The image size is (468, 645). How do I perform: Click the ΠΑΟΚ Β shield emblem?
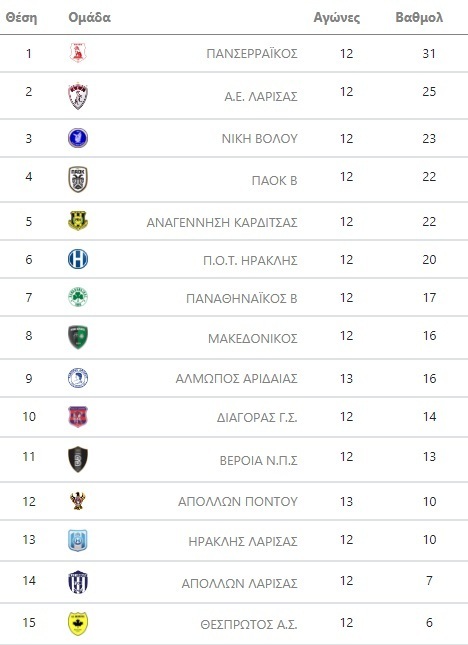78,179
